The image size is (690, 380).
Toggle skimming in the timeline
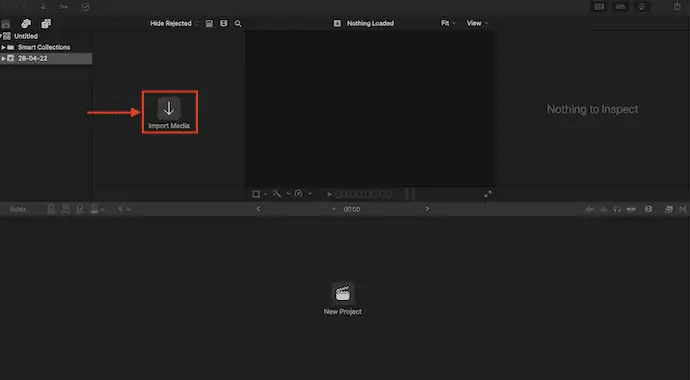pyautogui.click(x=589, y=209)
